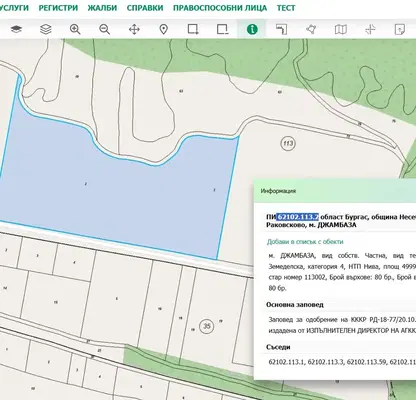
Task: Select the crosshair coordinates tool
Action: click(370, 29)
